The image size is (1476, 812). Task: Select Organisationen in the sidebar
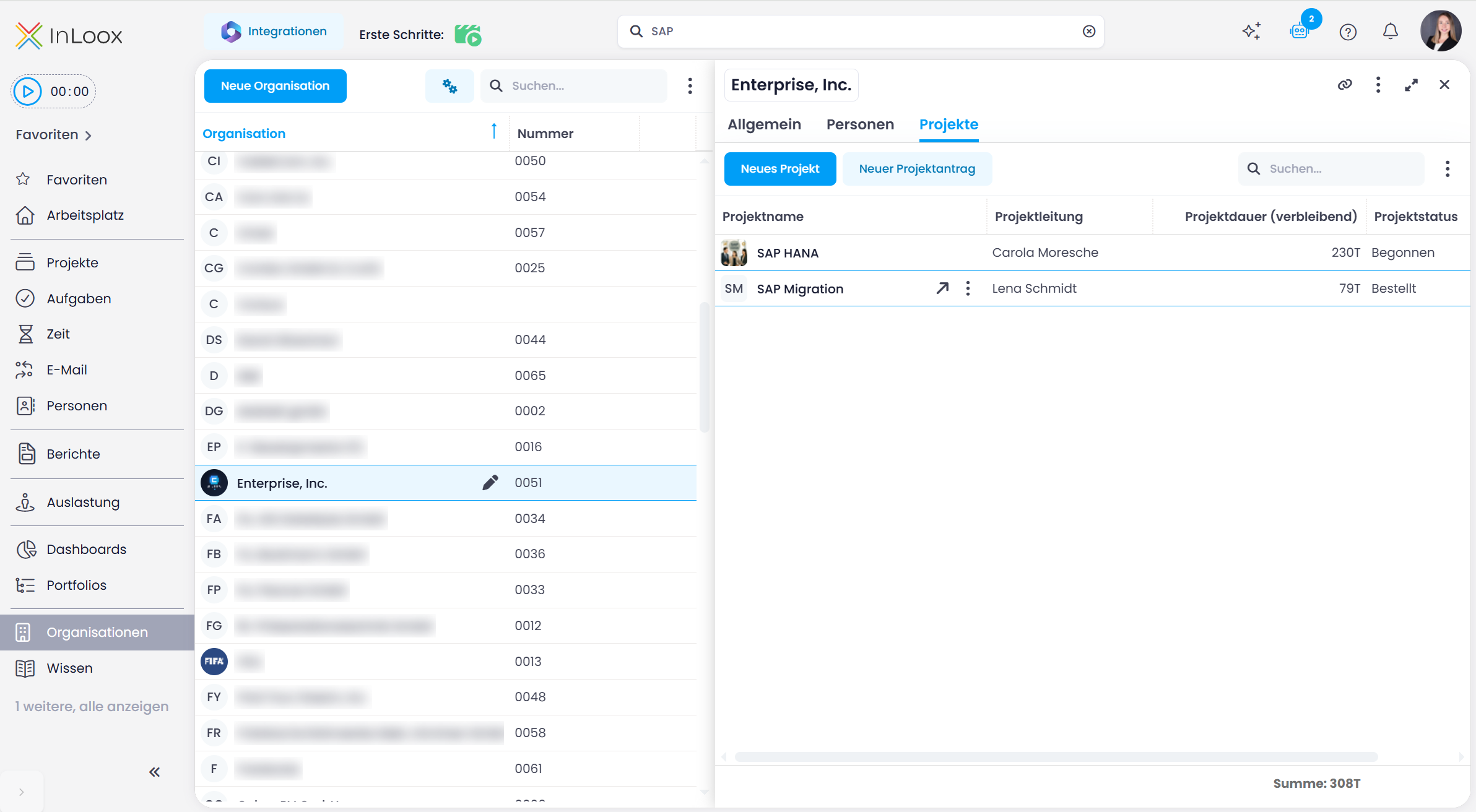tap(97, 633)
